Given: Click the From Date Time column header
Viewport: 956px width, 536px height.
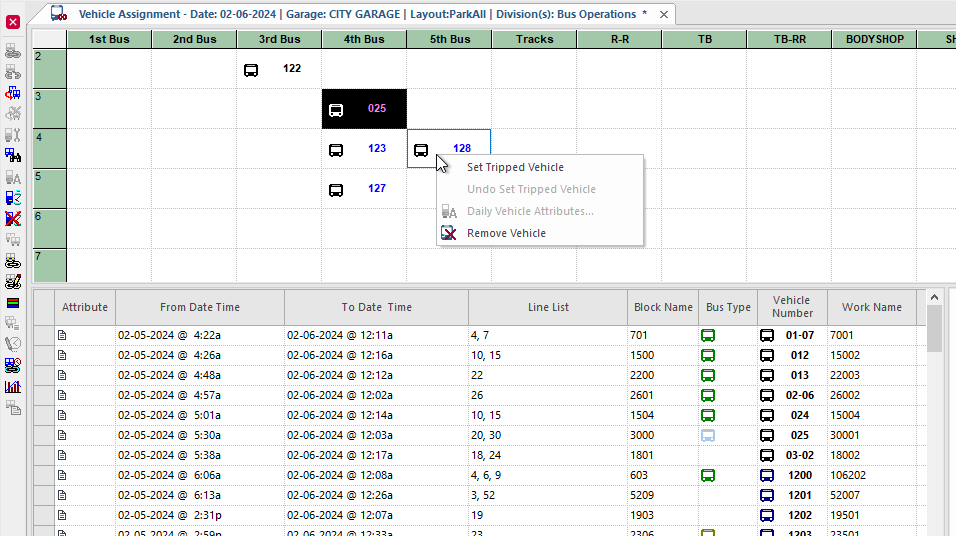Looking at the screenshot, I should click(200, 307).
